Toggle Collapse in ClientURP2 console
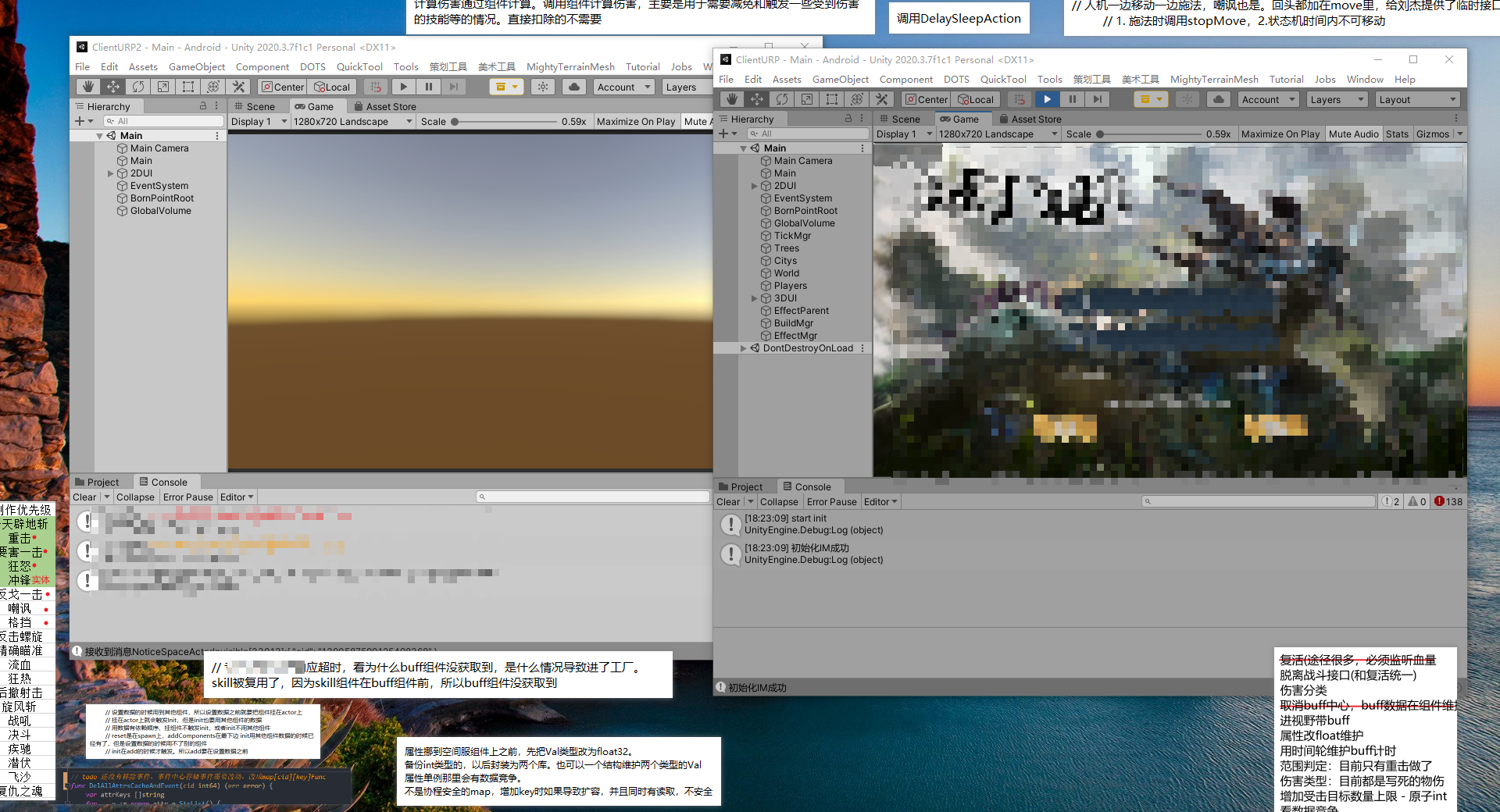Viewport: 1500px width, 812px height. point(135,497)
